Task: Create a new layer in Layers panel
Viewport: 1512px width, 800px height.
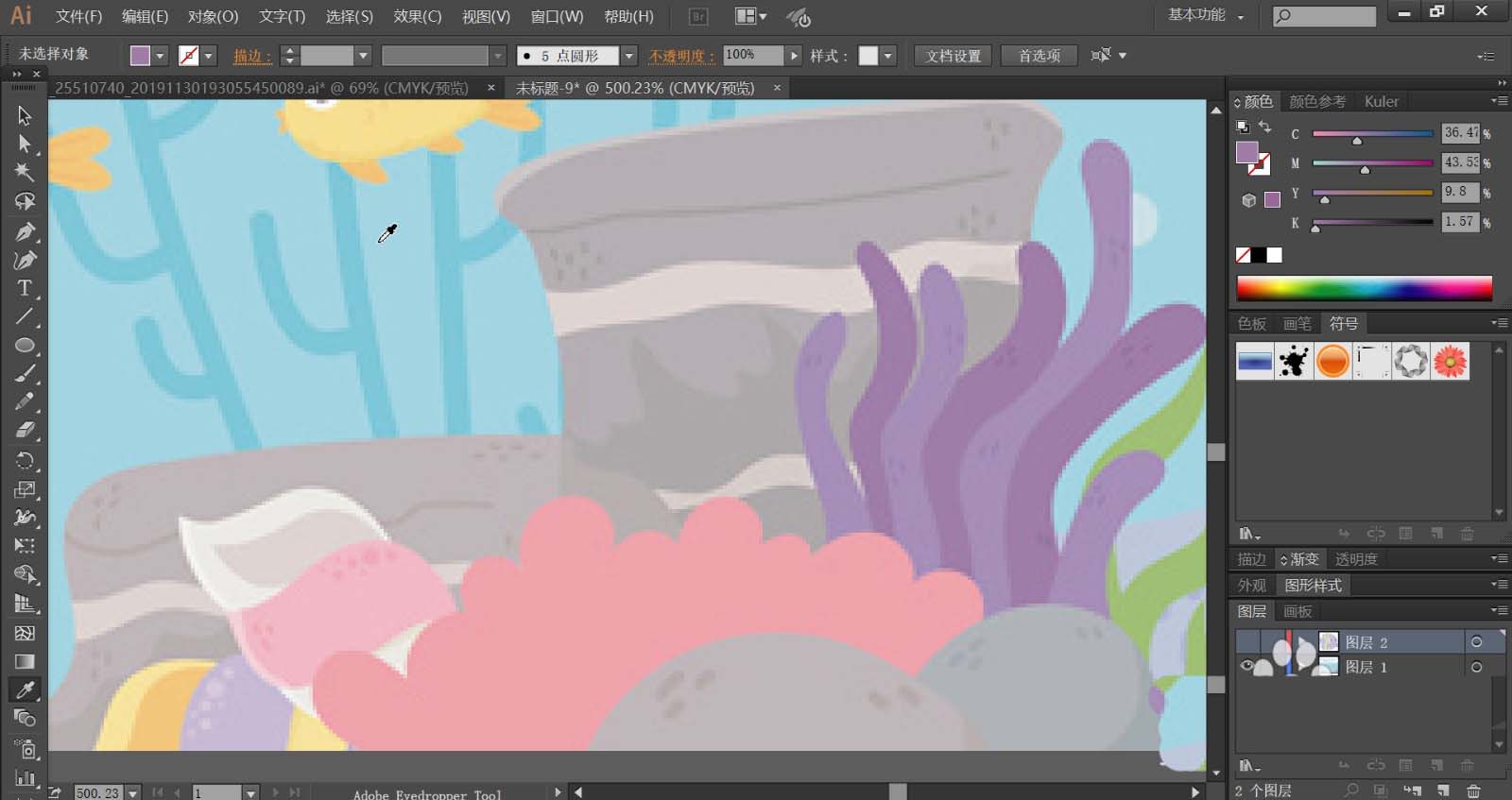Action: point(1443,791)
